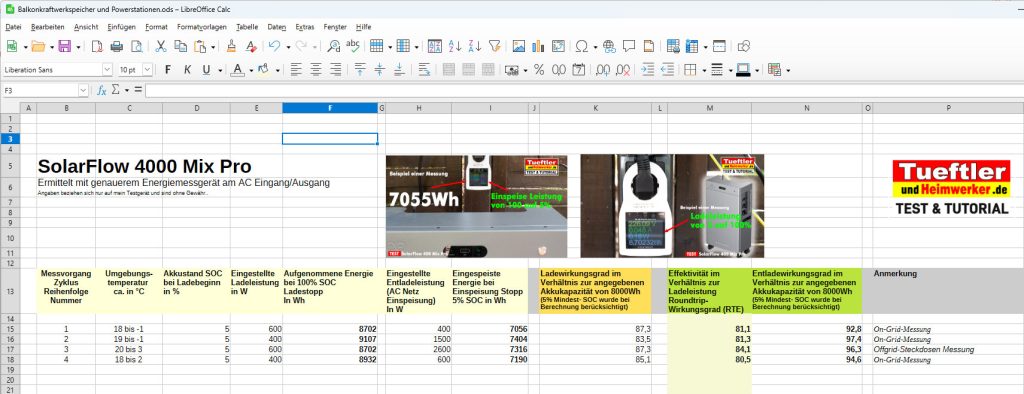Screen dimensions: 1024x394
Task: Open Find and Replace
Action: [334, 46]
